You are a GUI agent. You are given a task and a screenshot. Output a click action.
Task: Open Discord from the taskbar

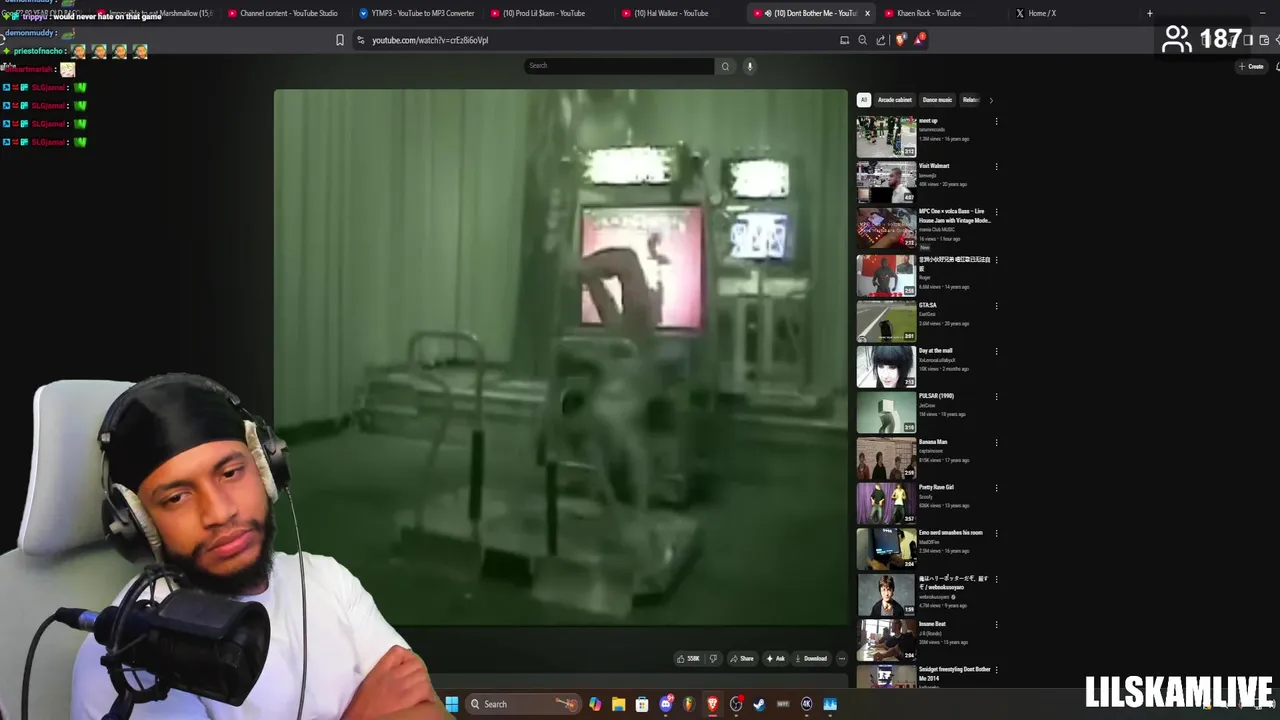pos(666,704)
